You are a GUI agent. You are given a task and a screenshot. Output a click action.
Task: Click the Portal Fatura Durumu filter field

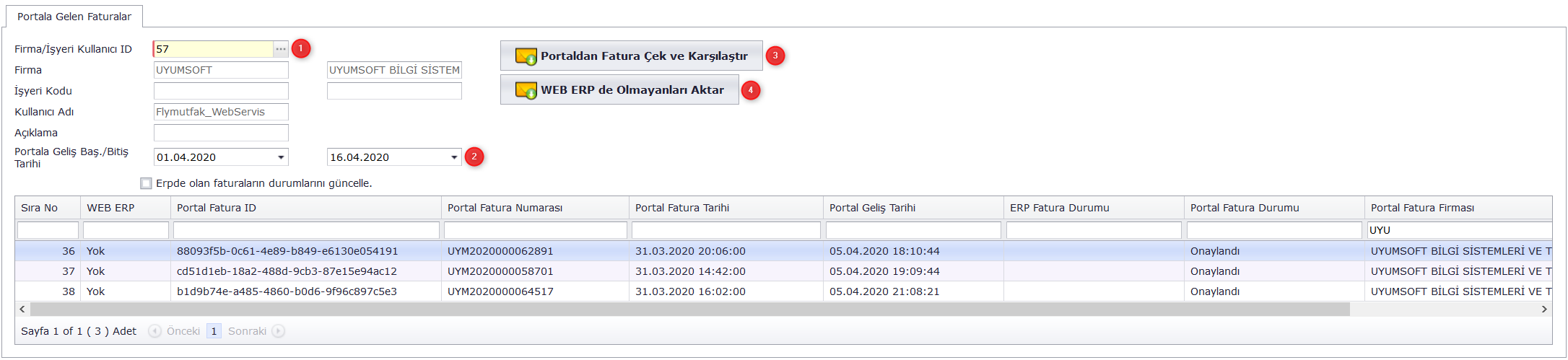click(x=1273, y=230)
